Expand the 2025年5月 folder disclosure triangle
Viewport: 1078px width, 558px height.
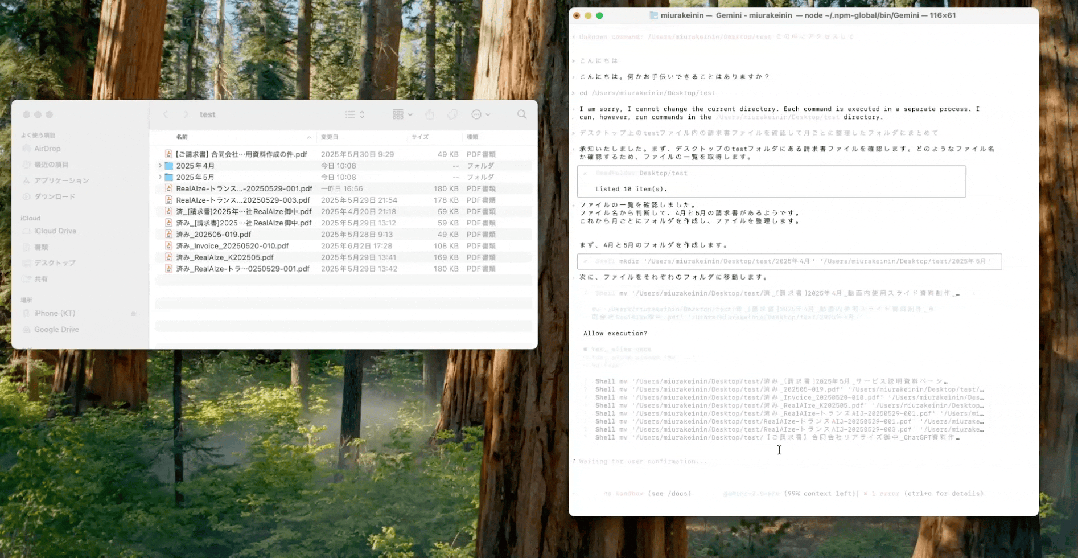160,177
